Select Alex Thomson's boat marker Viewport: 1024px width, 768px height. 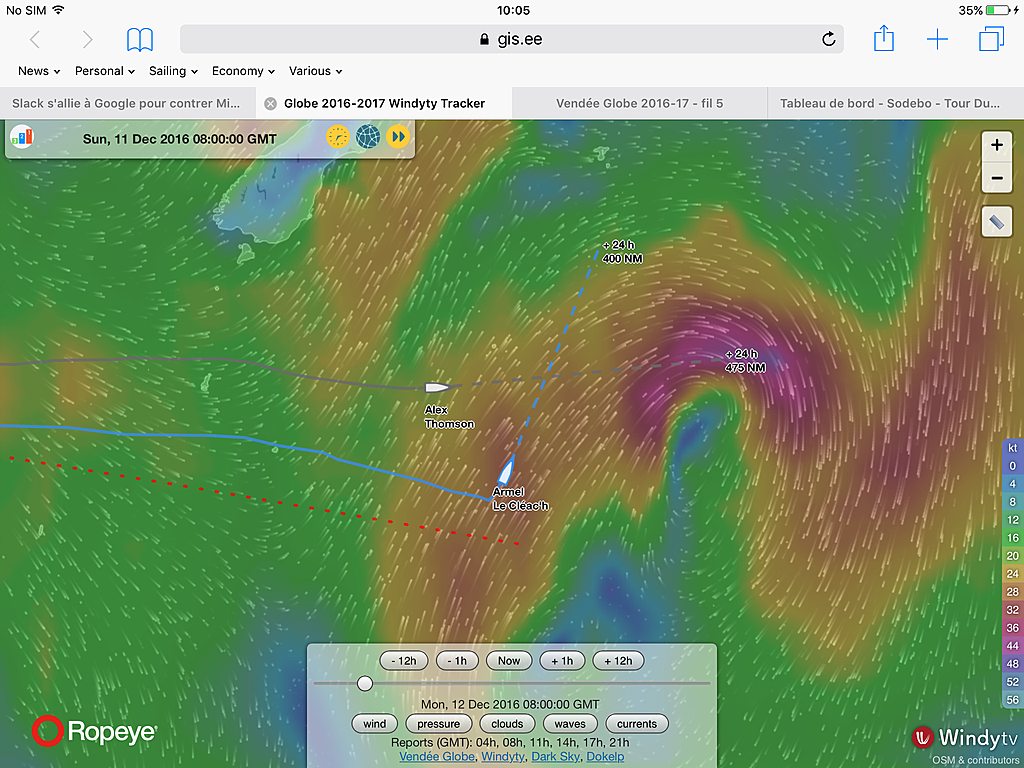[x=437, y=387]
